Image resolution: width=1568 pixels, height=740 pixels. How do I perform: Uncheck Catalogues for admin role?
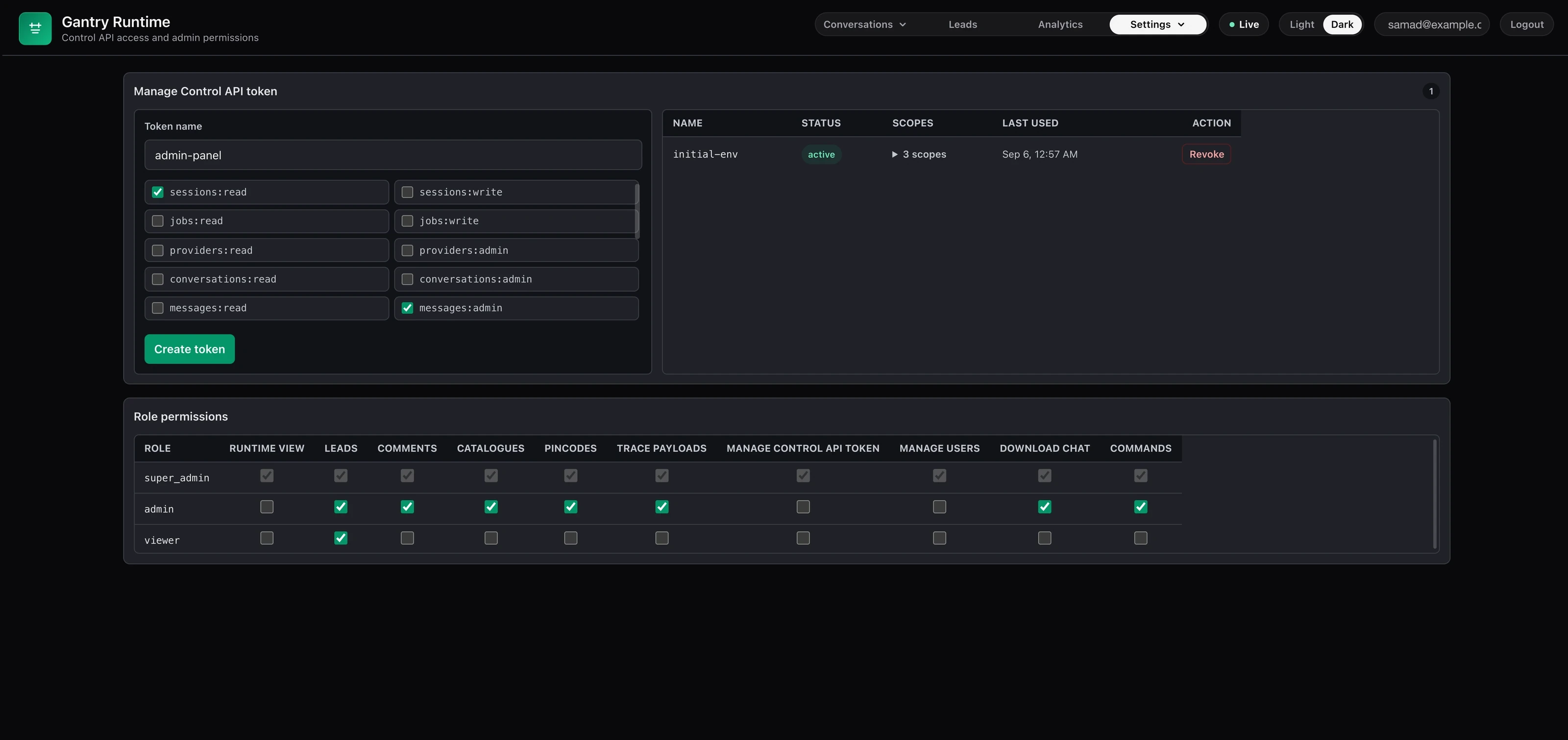(490, 507)
